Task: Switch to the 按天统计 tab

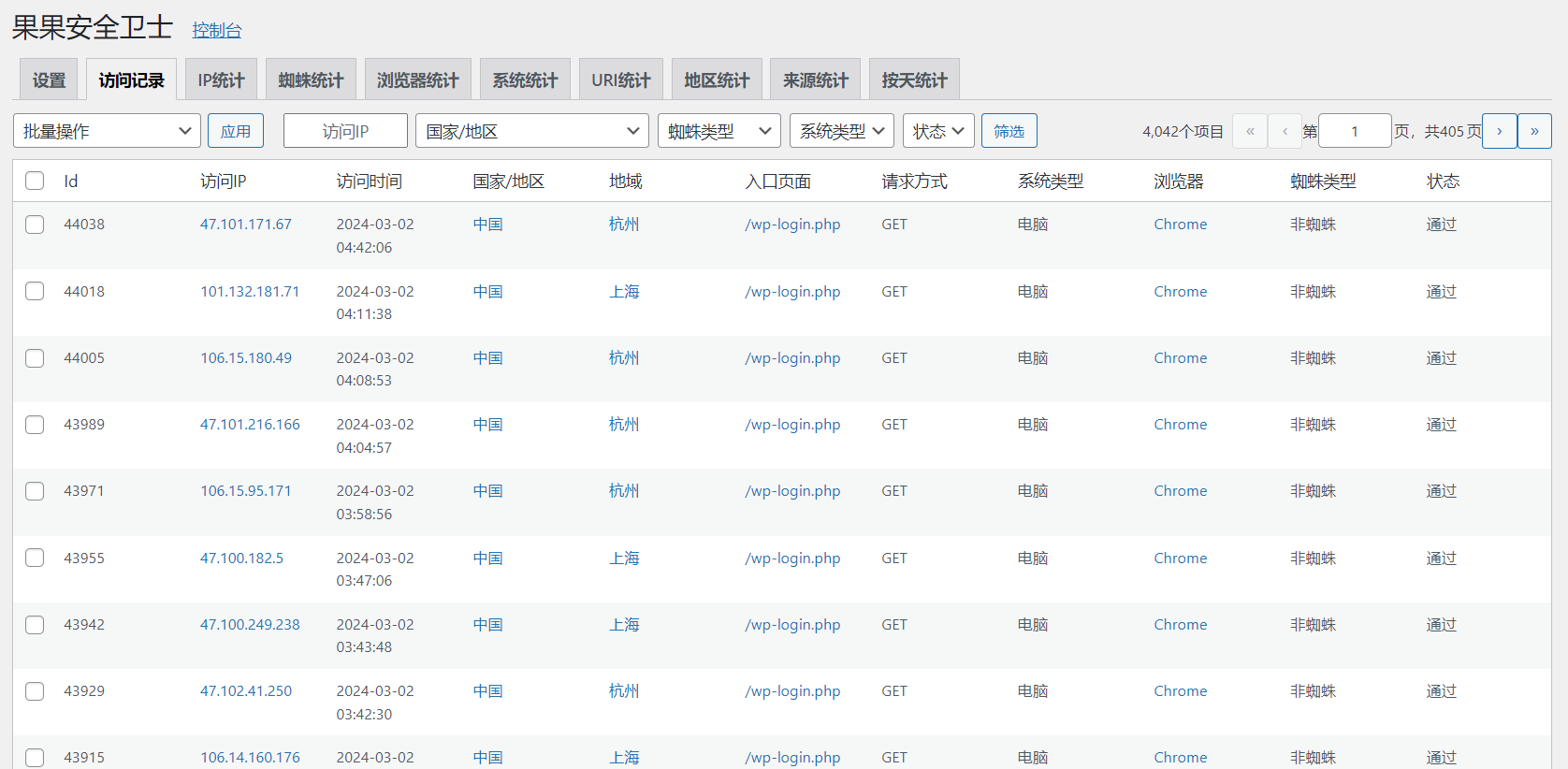Action: pos(914,80)
